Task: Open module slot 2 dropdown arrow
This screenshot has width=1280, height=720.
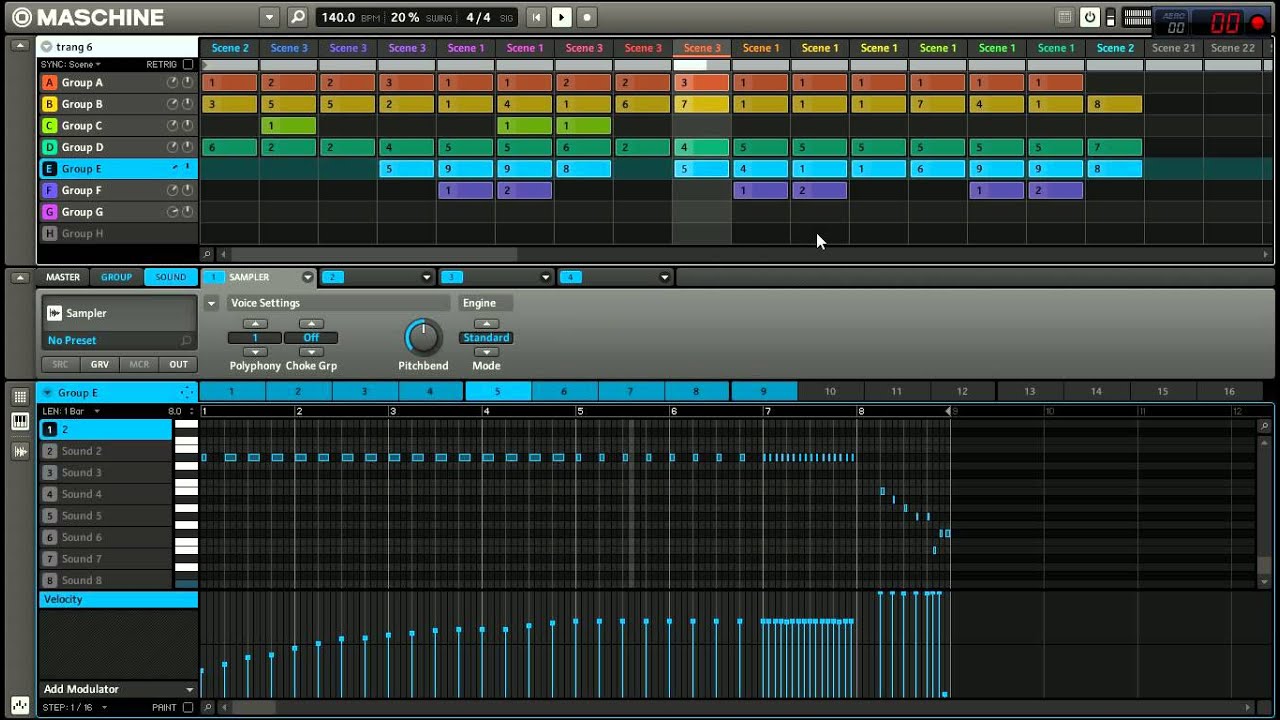Action: click(x=427, y=277)
